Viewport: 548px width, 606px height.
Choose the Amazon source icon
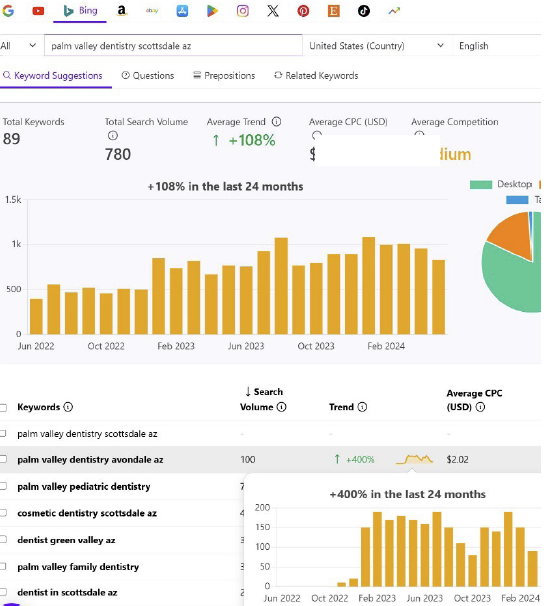122,11
